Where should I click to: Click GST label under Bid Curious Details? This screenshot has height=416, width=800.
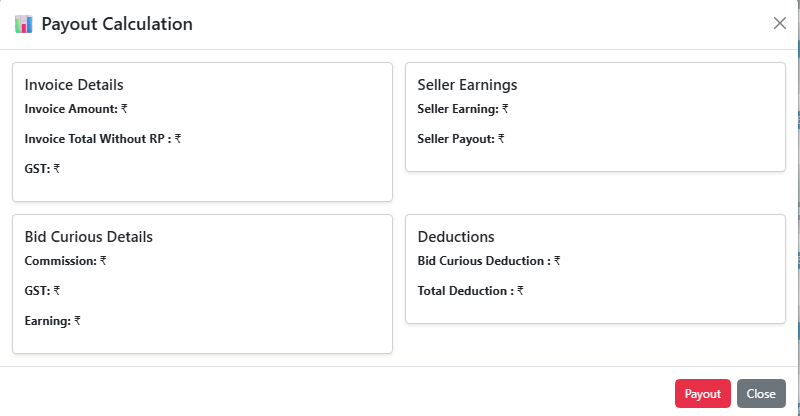click(38, 291)
